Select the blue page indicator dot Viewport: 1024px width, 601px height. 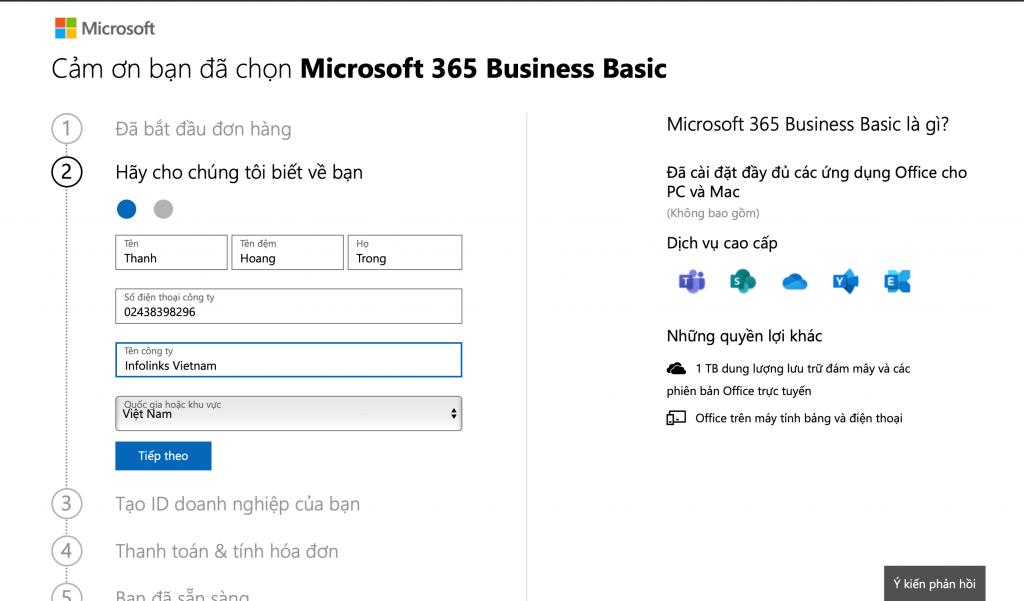pyautogui.click(x=126, y=209)
